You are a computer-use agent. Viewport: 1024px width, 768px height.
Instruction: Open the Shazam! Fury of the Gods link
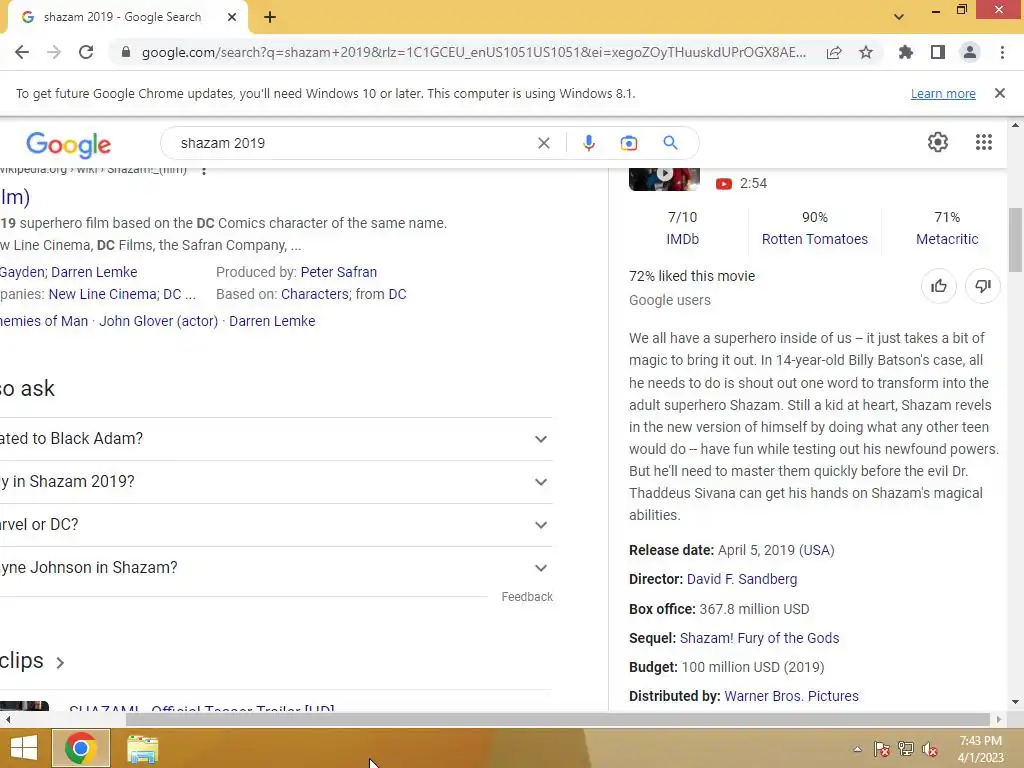click(760, 638)
